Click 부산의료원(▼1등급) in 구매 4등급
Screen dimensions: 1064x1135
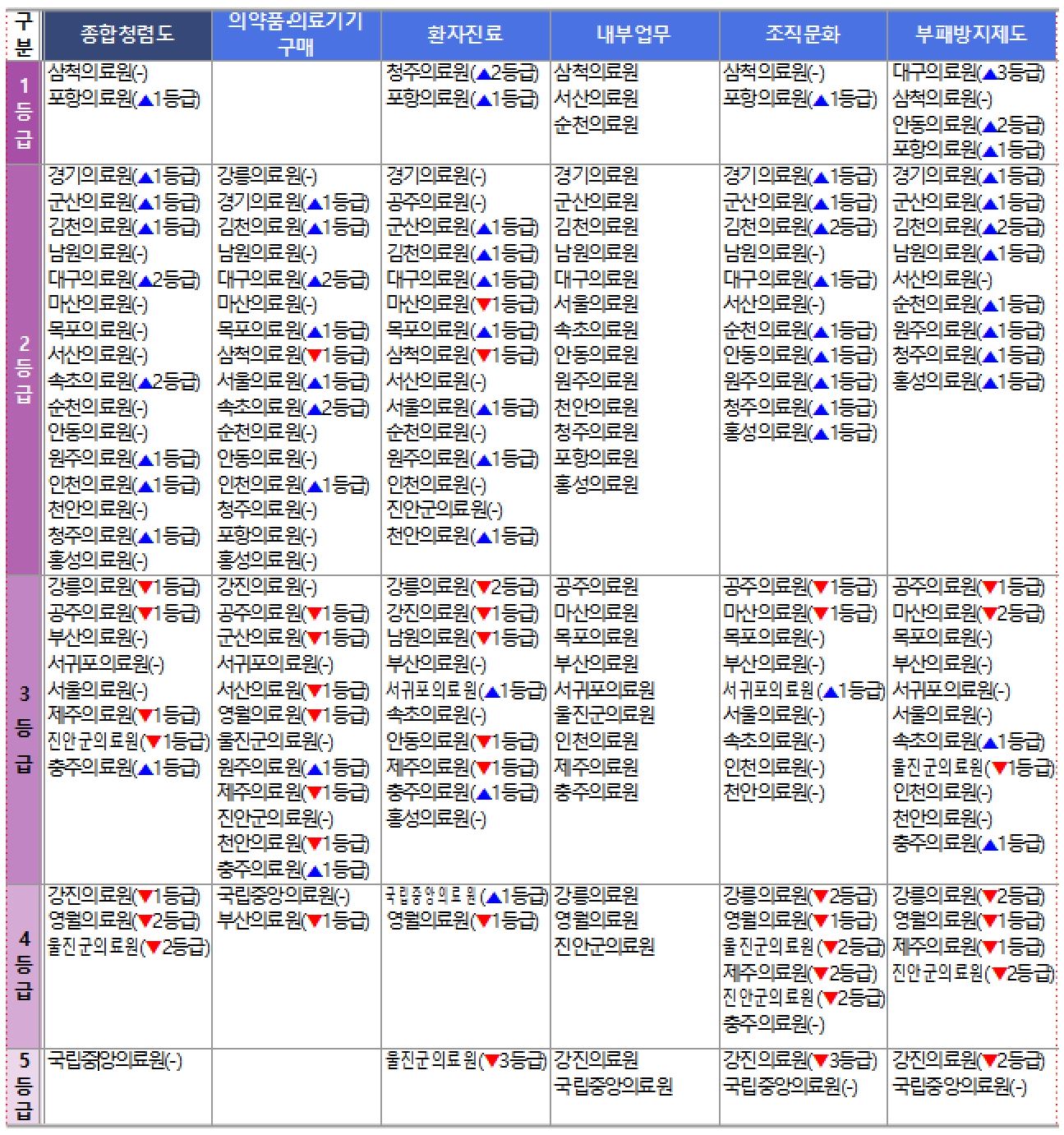(293, 920)
